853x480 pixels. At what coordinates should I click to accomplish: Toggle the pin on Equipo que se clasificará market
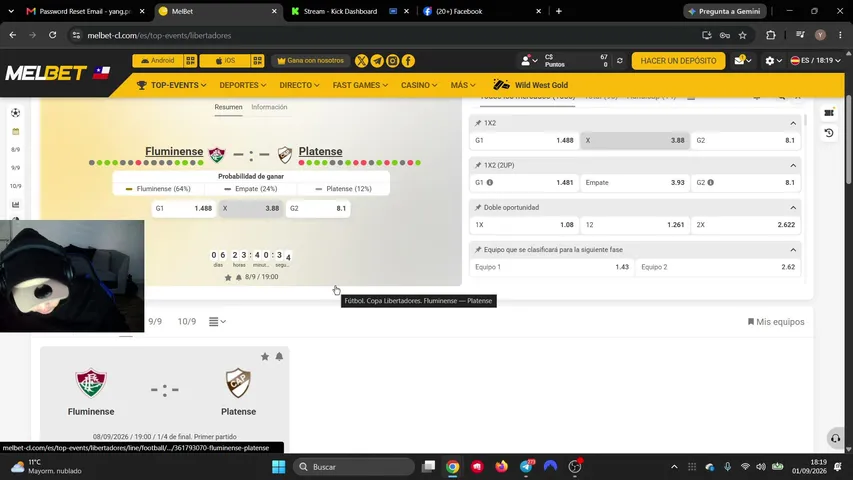(478, 250)
